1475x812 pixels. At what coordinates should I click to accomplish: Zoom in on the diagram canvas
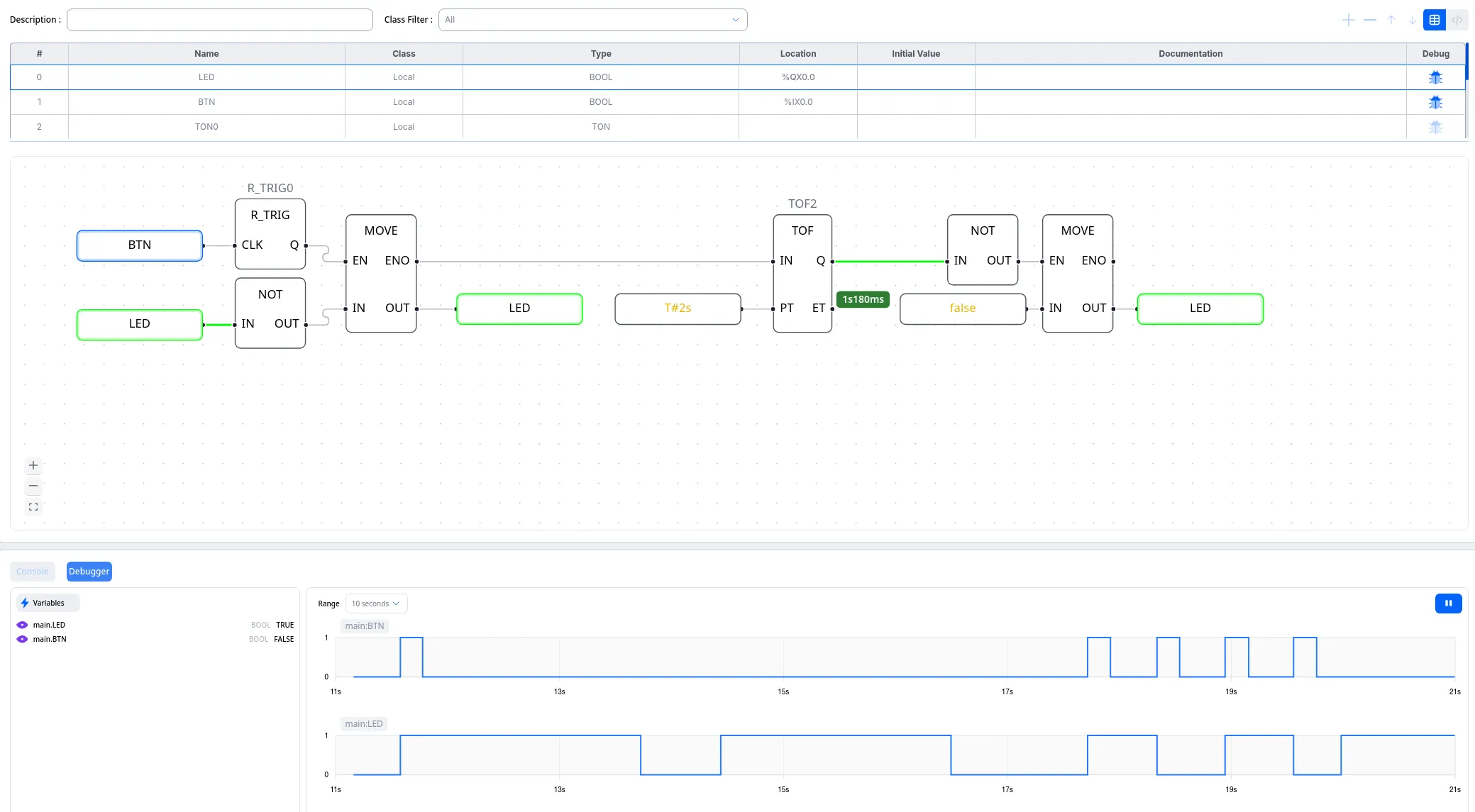tap(33, 465)
